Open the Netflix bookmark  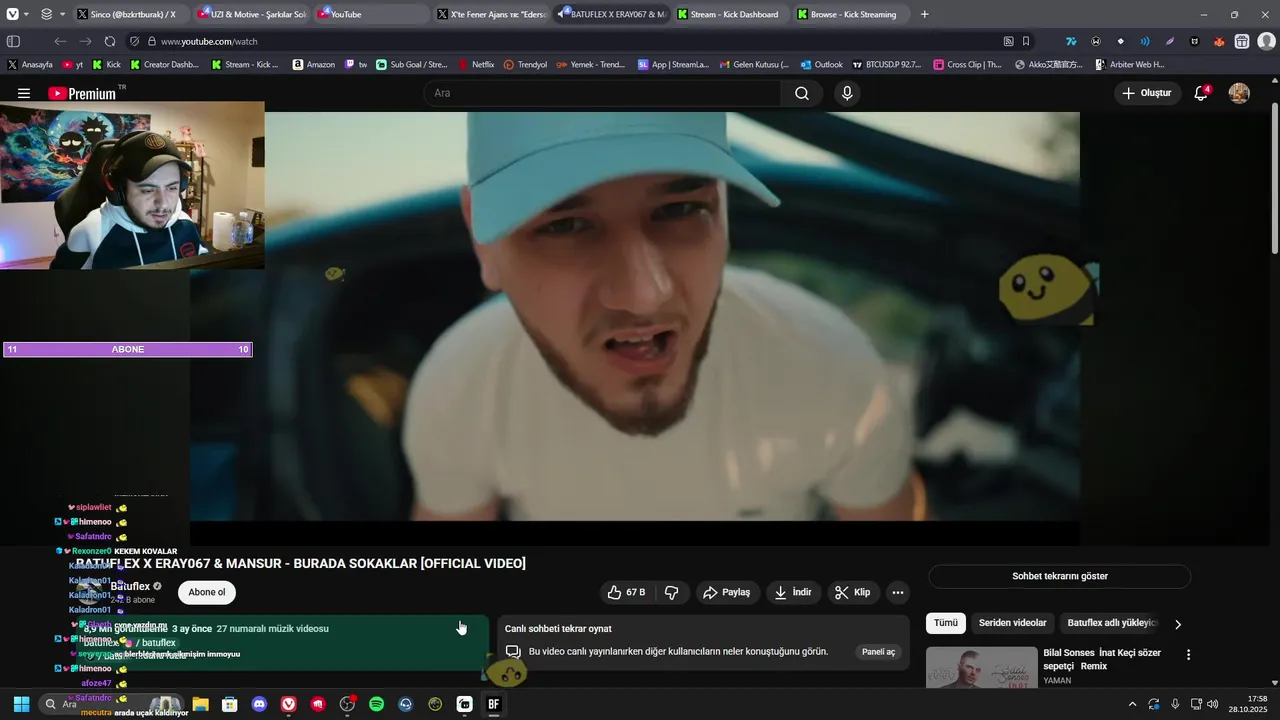click(x=476, y=64)
